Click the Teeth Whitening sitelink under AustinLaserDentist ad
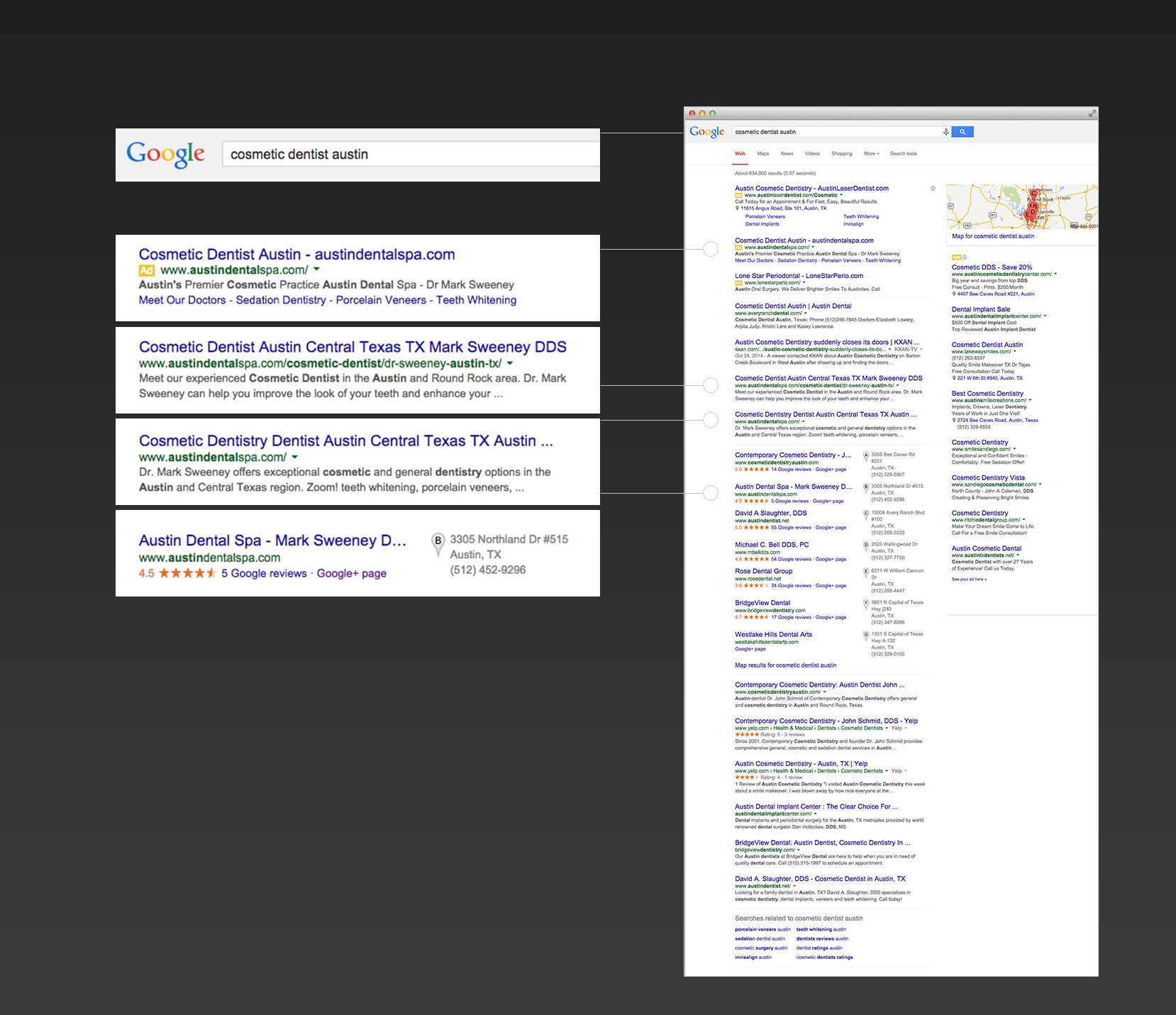This screenshot has width=1176, height=1015. click(x=860, y=216)
